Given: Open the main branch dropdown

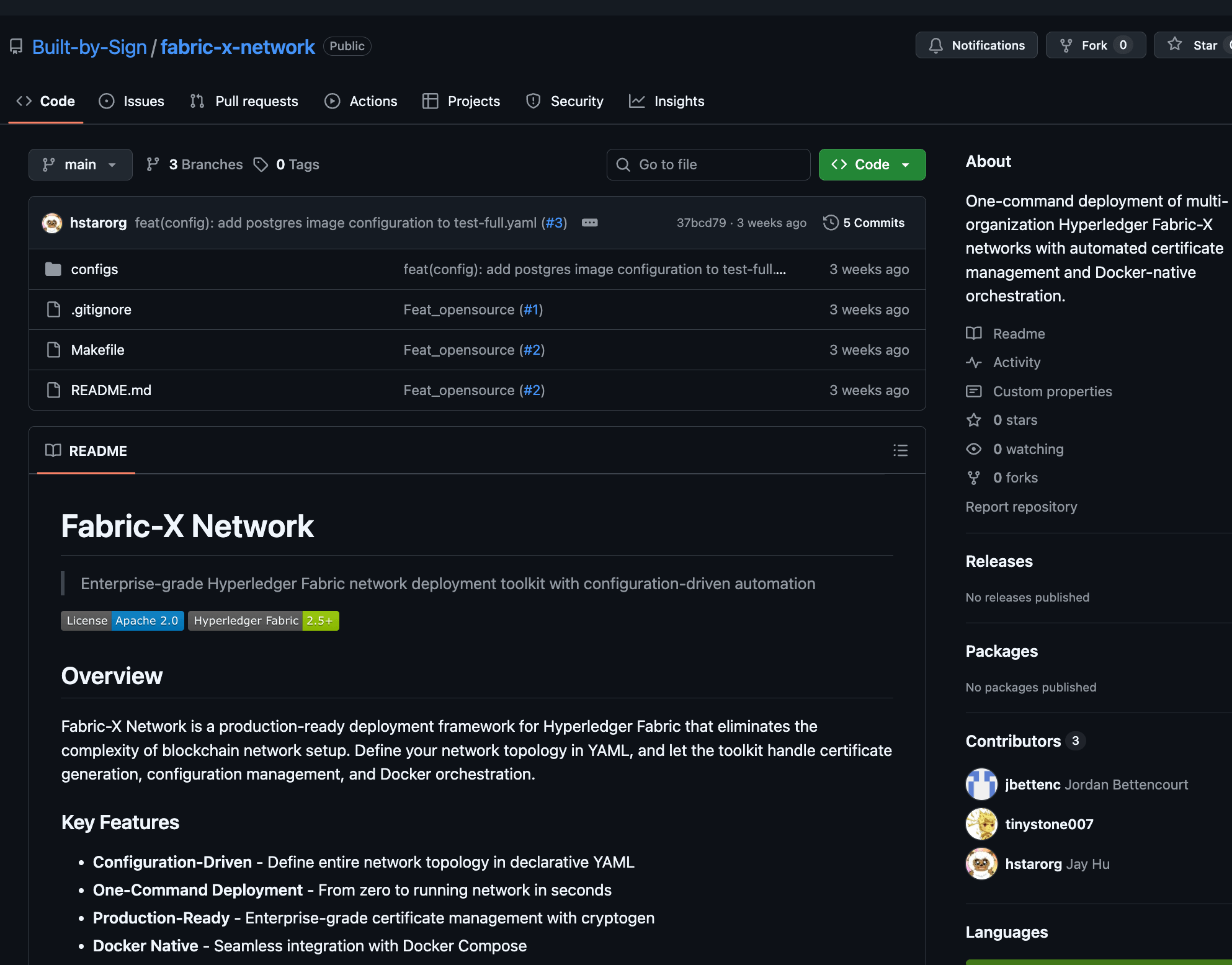Looking at the screenshot, I should [x=80, y=164].
